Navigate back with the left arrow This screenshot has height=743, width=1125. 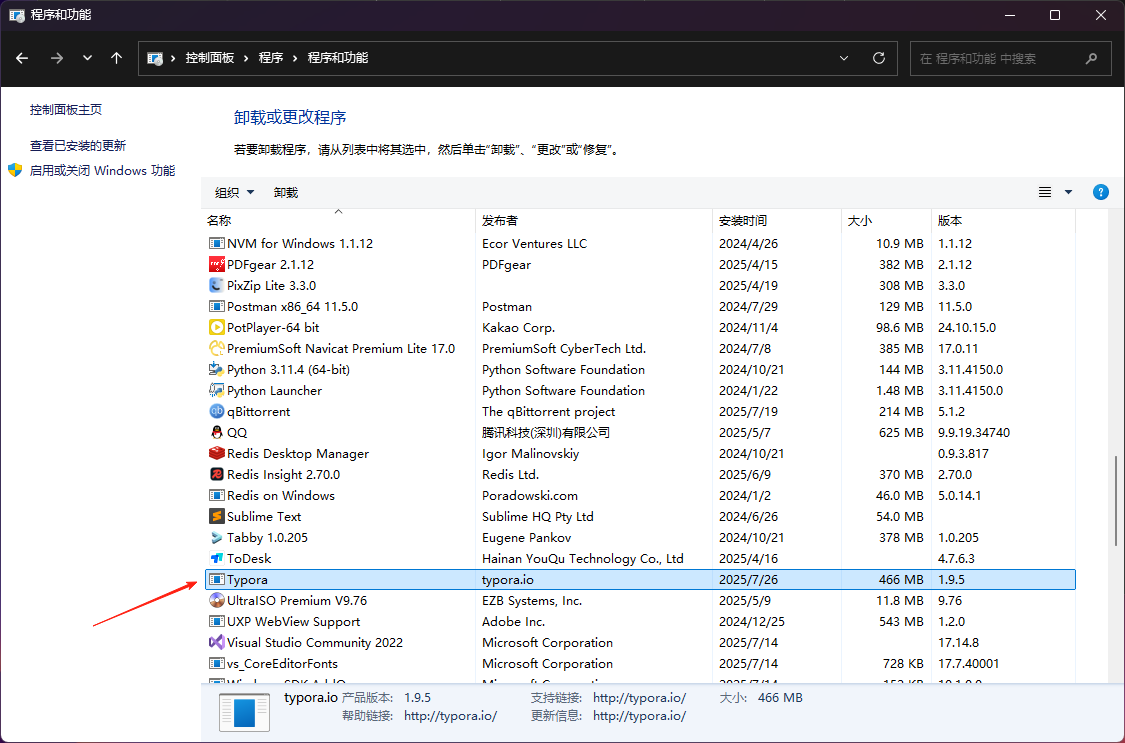click(x=22, y=58)
